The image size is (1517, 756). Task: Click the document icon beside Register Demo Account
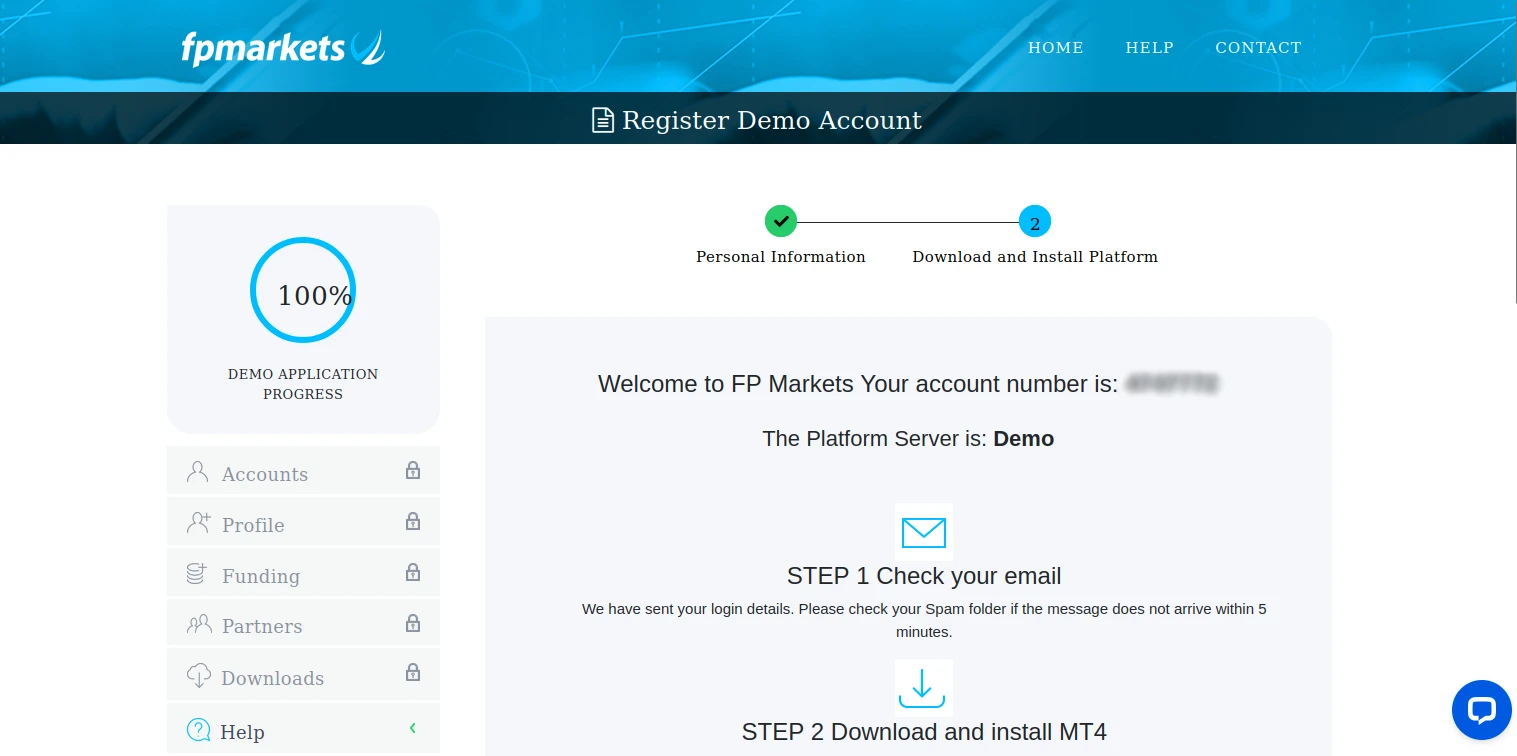pos(602,120)
